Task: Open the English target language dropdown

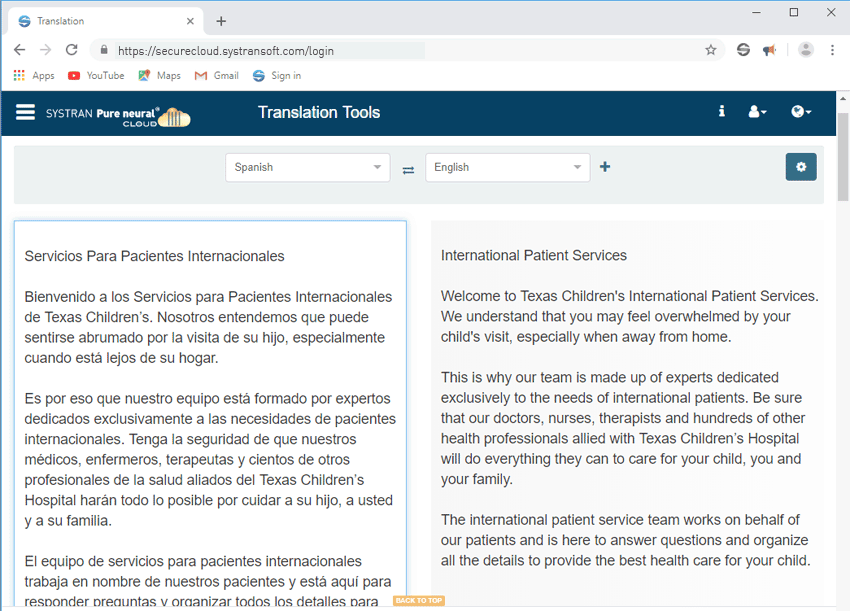Action: (507, 167)
